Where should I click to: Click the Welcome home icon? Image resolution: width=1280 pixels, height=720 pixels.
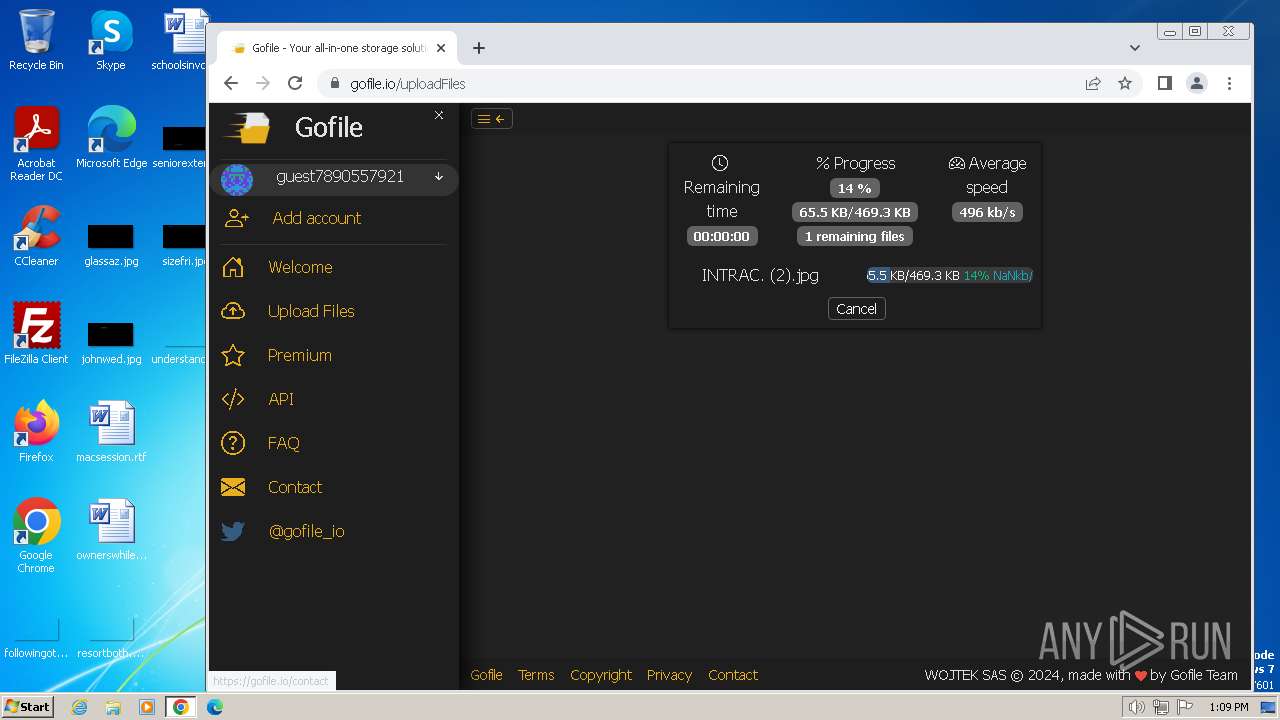[x=233, y=267]
